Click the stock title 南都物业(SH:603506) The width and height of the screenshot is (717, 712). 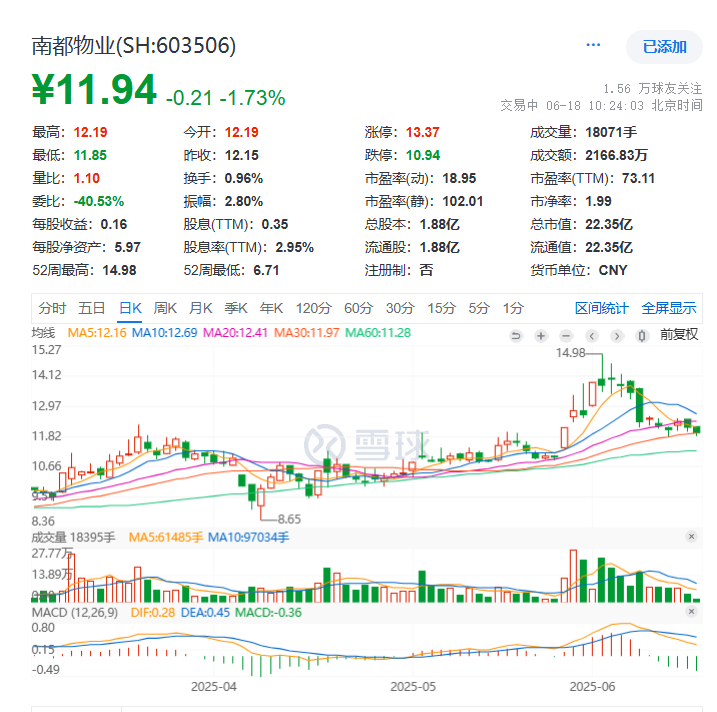(134, 46)
